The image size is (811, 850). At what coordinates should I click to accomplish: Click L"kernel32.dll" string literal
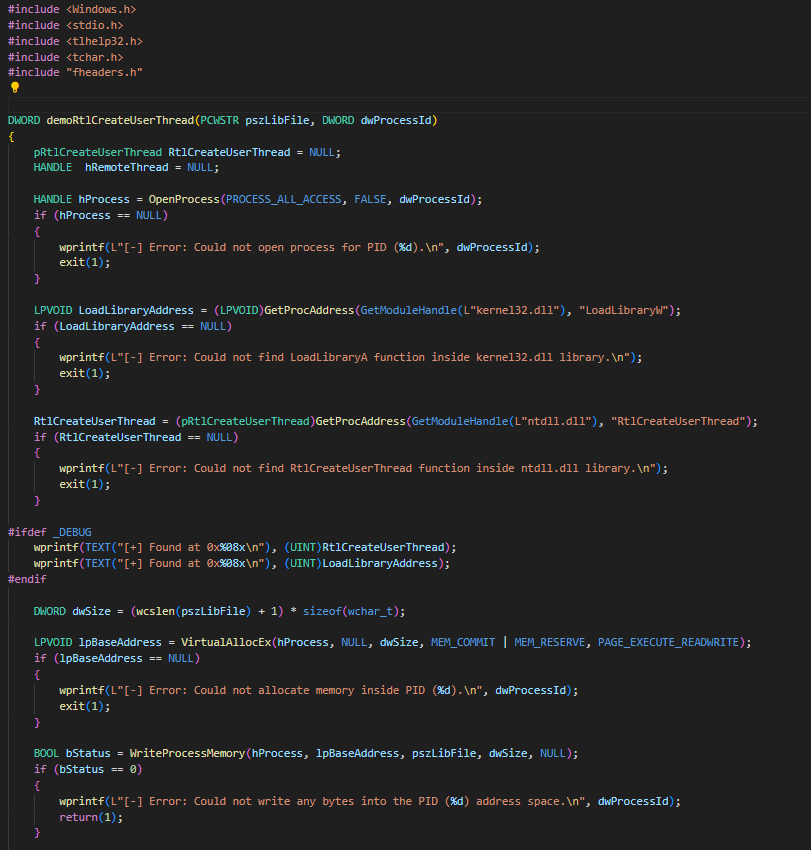point(511,310)
